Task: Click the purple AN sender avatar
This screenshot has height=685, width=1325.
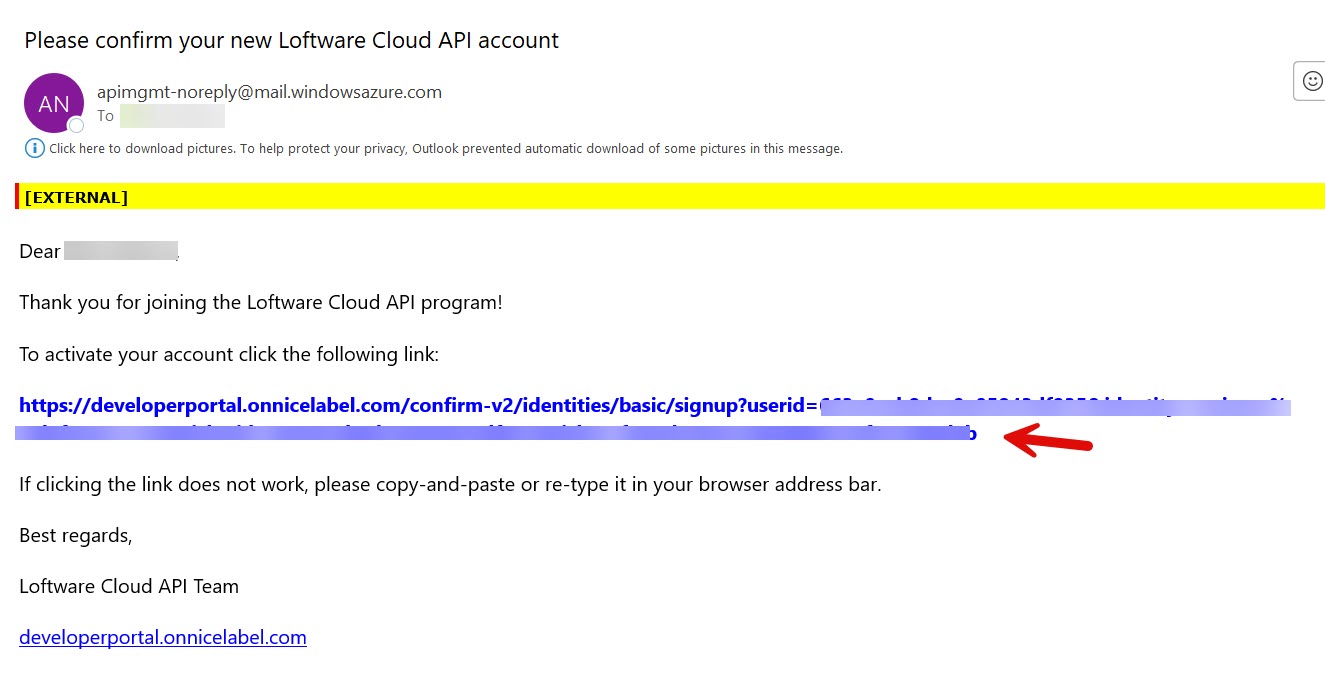Action: [53, 102]
